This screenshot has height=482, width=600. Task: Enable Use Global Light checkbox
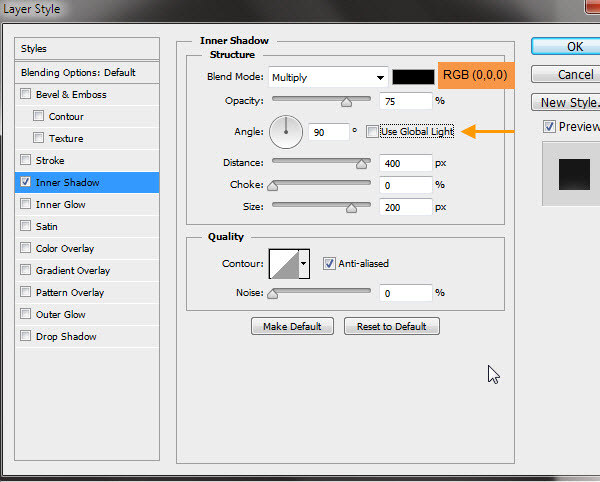click(373, 132)
